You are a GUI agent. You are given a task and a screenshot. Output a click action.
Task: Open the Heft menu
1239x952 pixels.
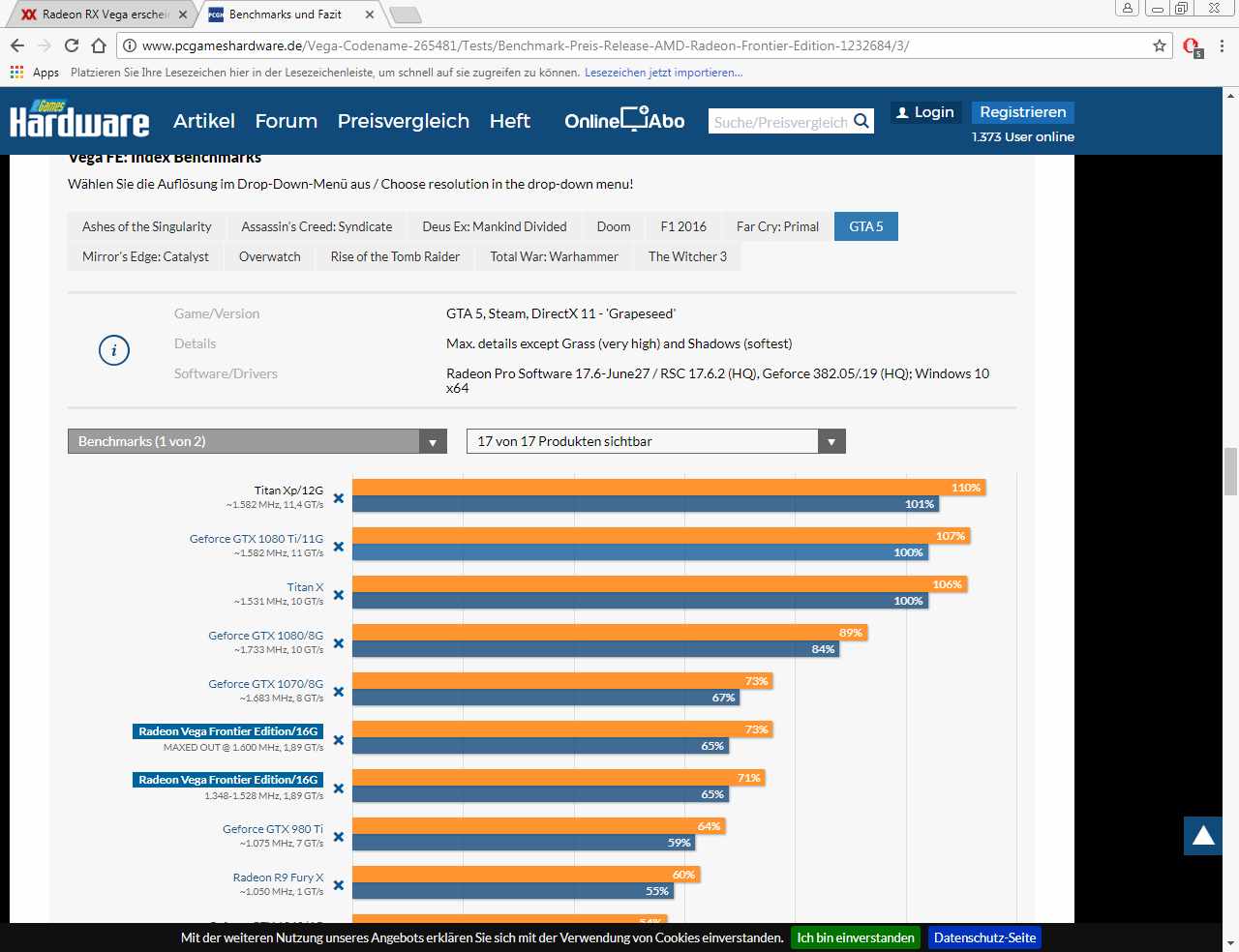click(x=510, y=121)
